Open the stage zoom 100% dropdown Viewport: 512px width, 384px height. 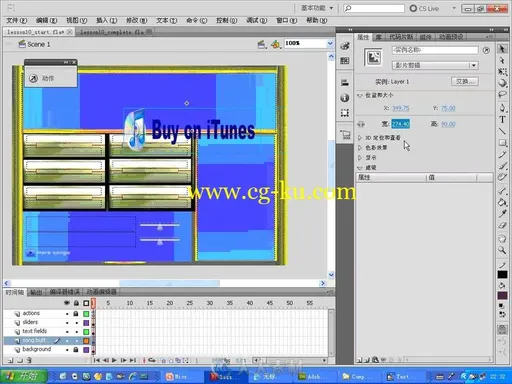tap(330, 43)
